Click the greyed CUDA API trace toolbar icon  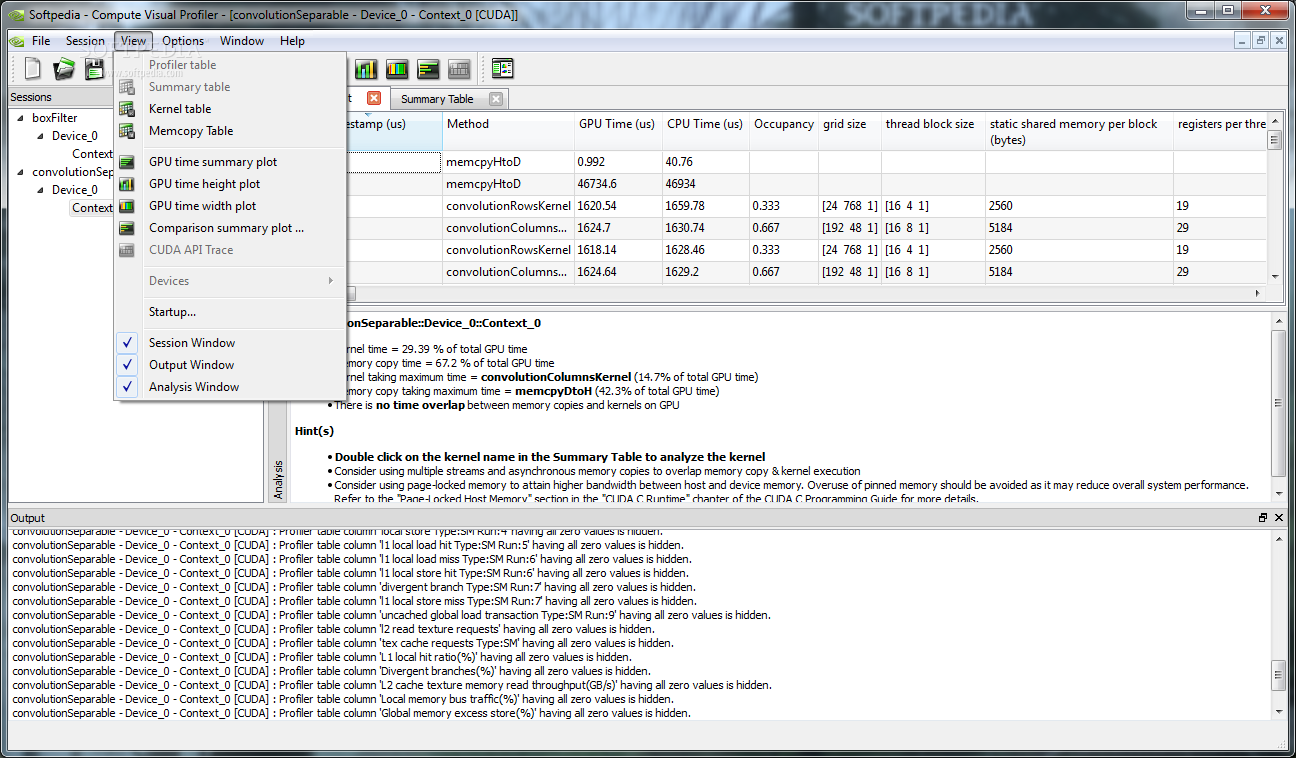459,69
